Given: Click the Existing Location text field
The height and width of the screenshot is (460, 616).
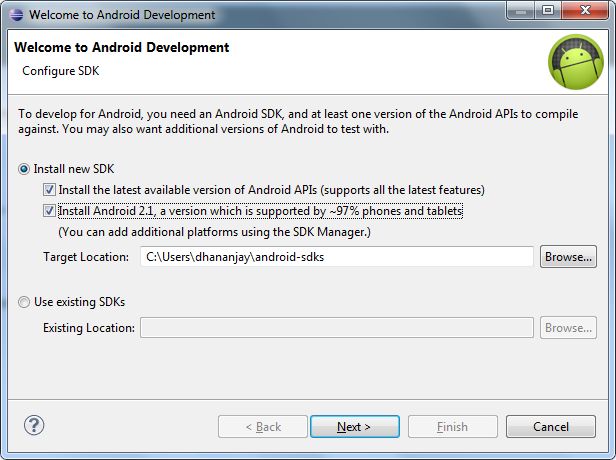Looking at the screenshot, I should coord(336,328).
